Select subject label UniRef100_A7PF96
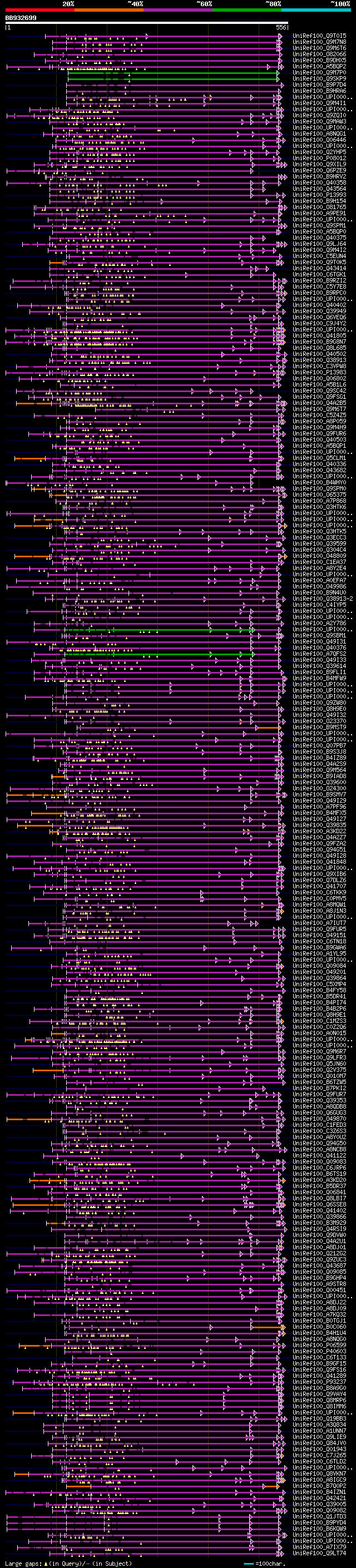Viewport: 356px width, 1568px height. (319, 807)
